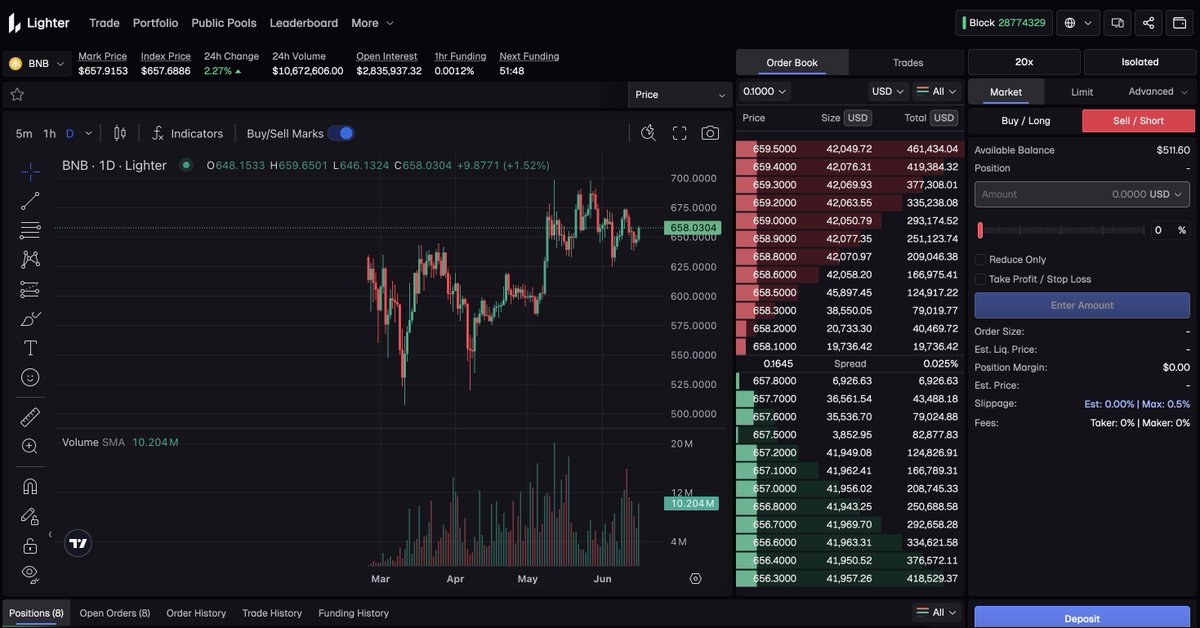Open the 0.1000 order book grouping dropdown

(764, 90)
